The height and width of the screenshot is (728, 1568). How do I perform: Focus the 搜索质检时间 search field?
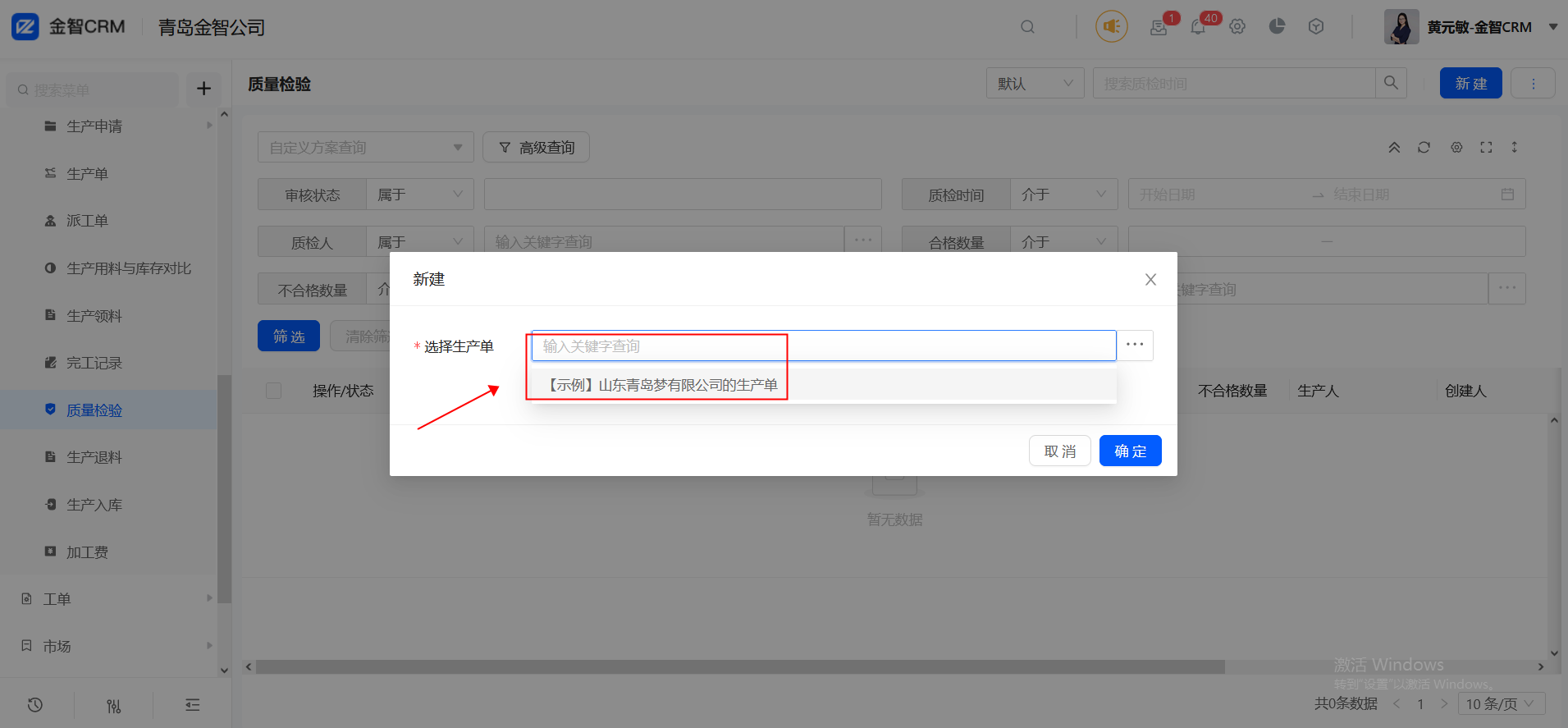[1234, 83]
